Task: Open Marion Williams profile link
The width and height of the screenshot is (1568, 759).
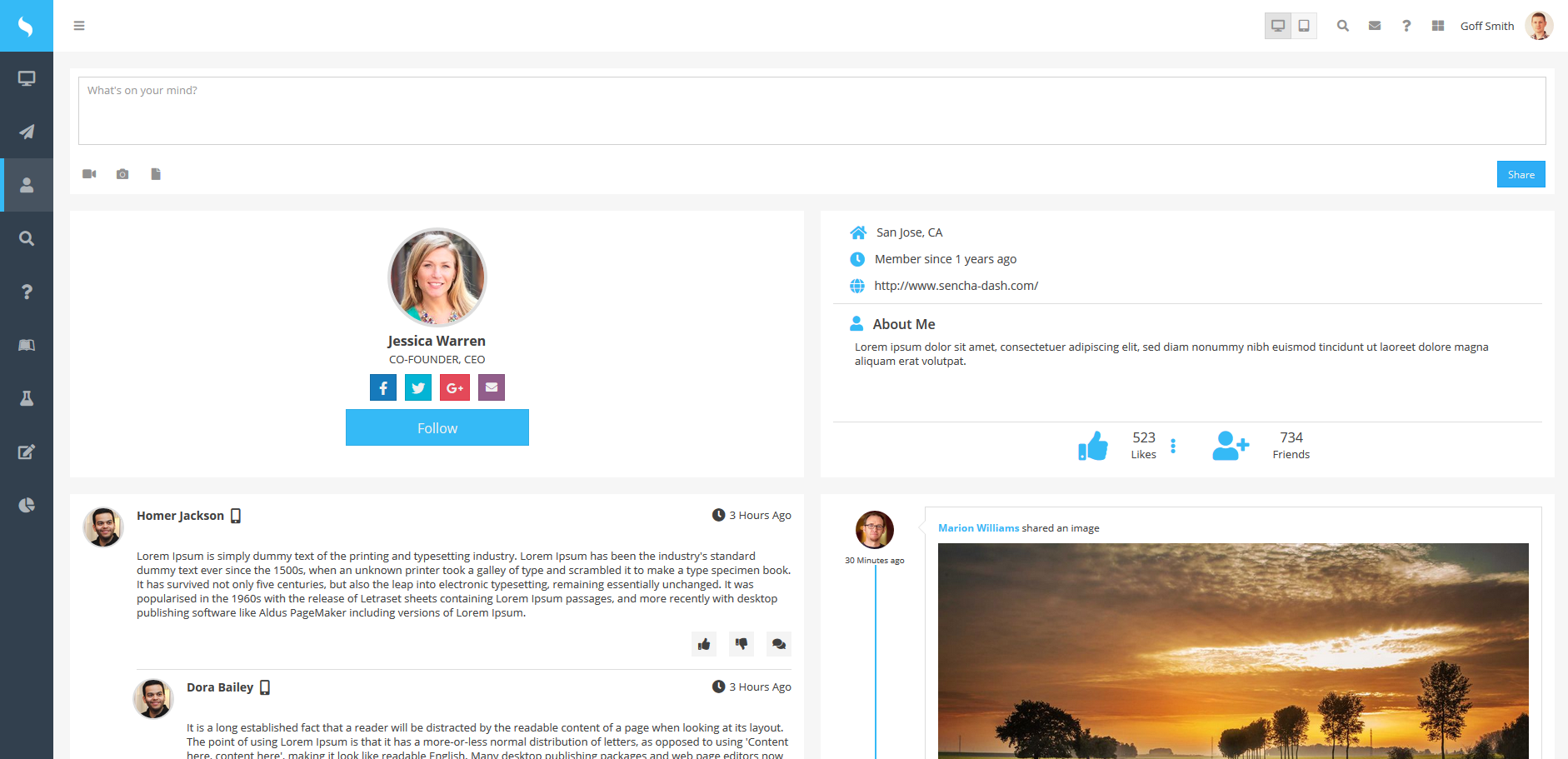Action: 978,528
